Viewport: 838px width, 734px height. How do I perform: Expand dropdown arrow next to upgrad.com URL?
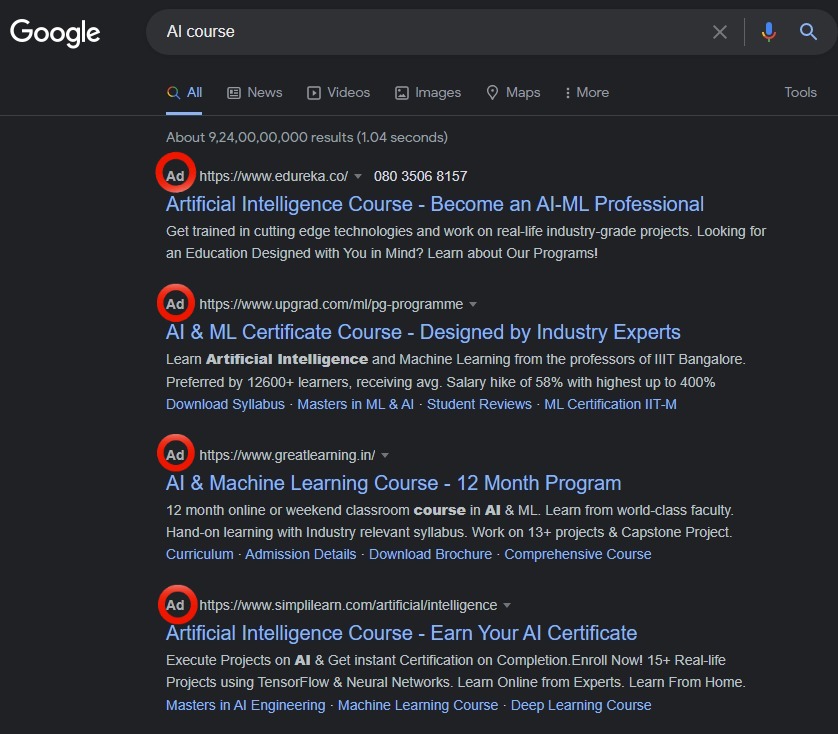472,305
